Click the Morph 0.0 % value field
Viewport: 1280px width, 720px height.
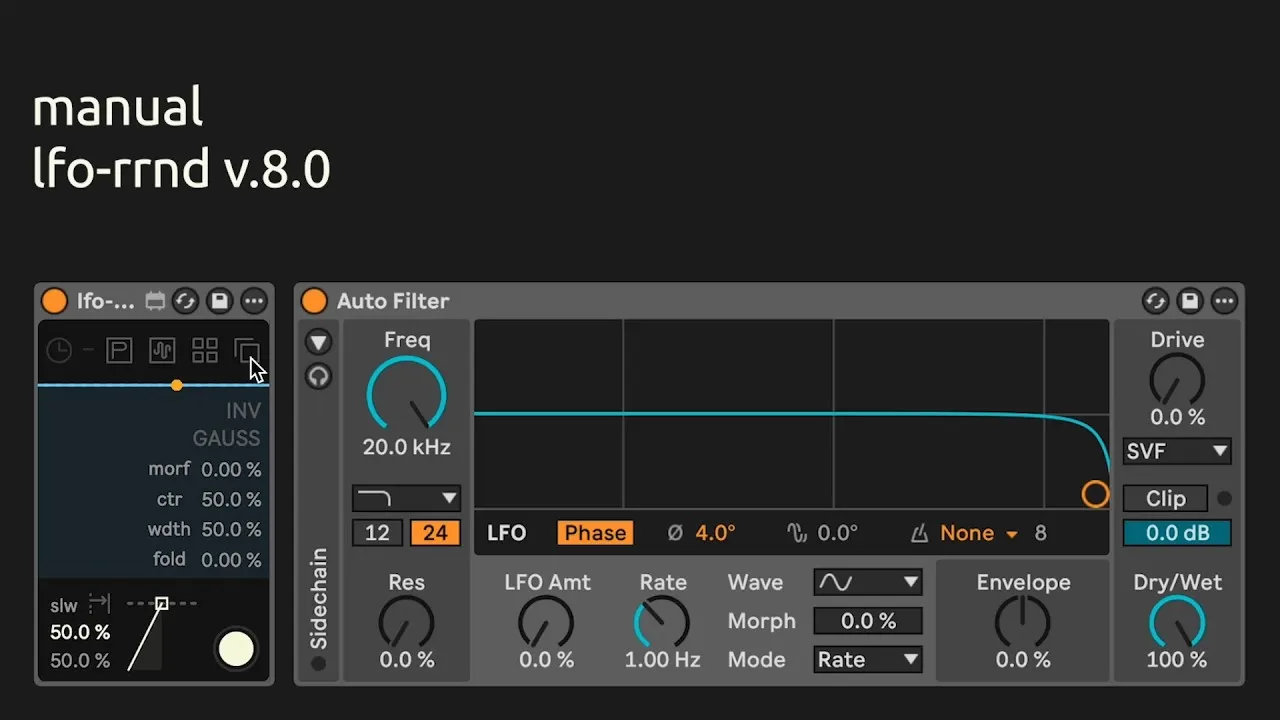[868, 621]
